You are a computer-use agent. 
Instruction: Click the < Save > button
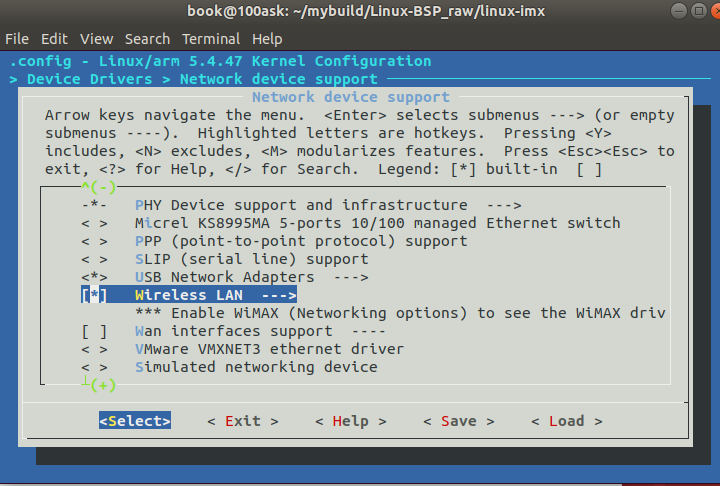[459, 421]
